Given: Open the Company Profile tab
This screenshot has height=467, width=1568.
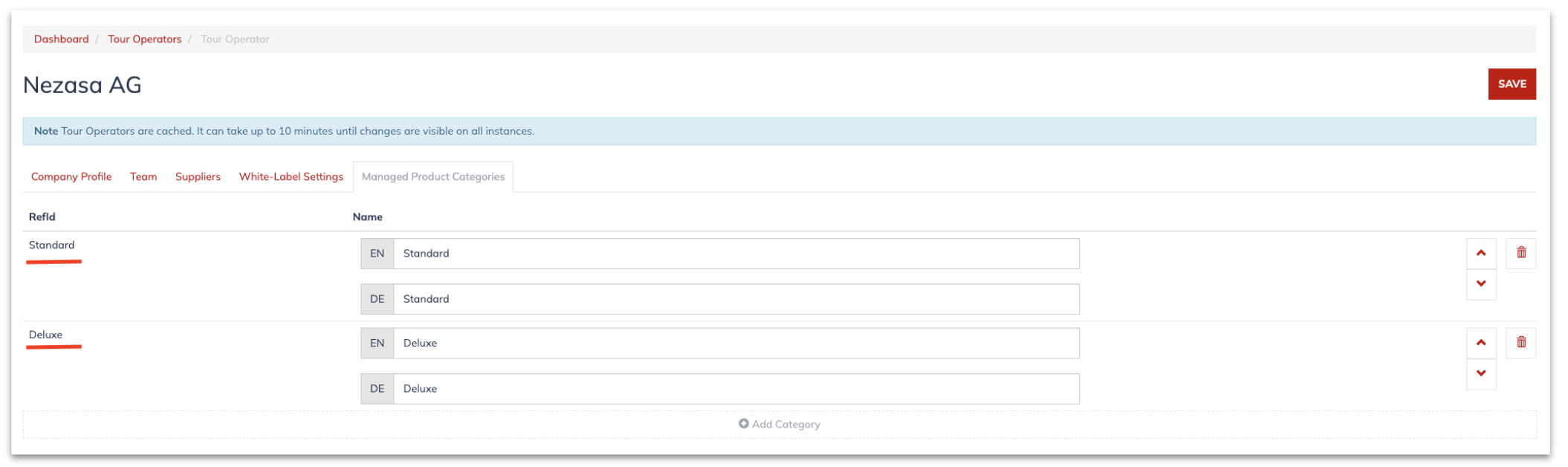Looking at the screenshot, I should [x=71, y=176].
